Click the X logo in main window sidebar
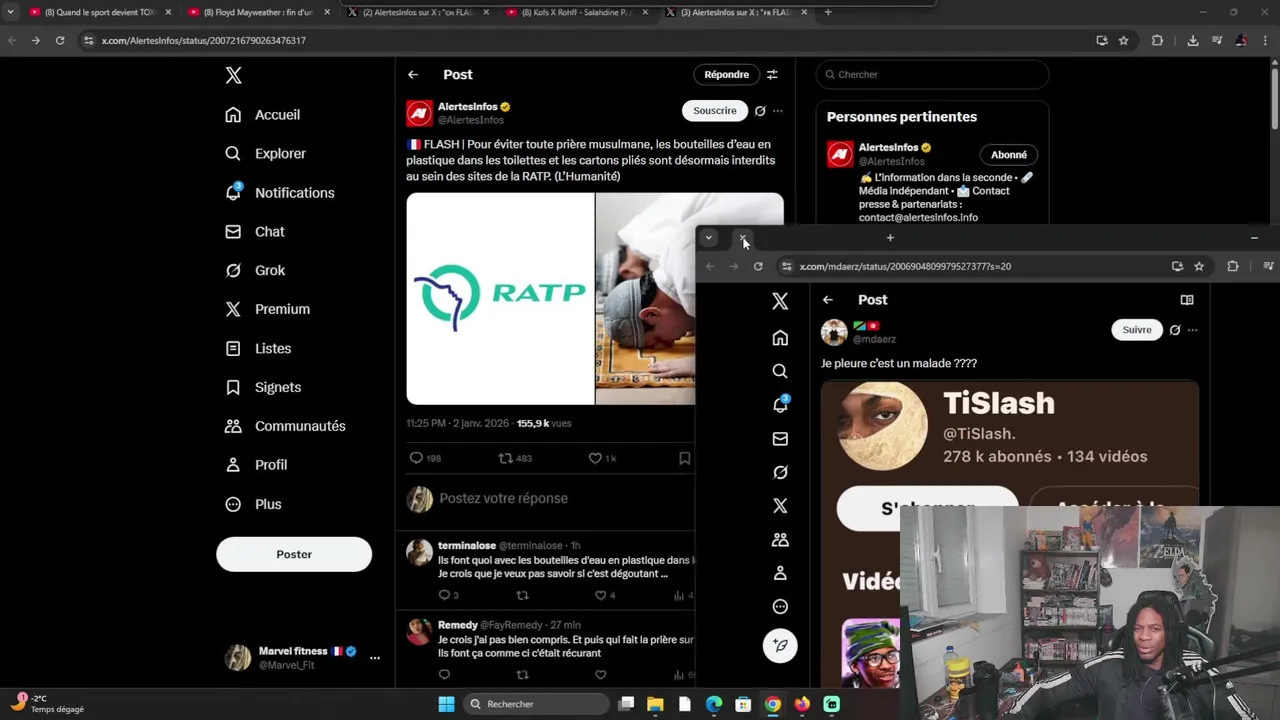The image size is (1280, 720). pos(233,75)
